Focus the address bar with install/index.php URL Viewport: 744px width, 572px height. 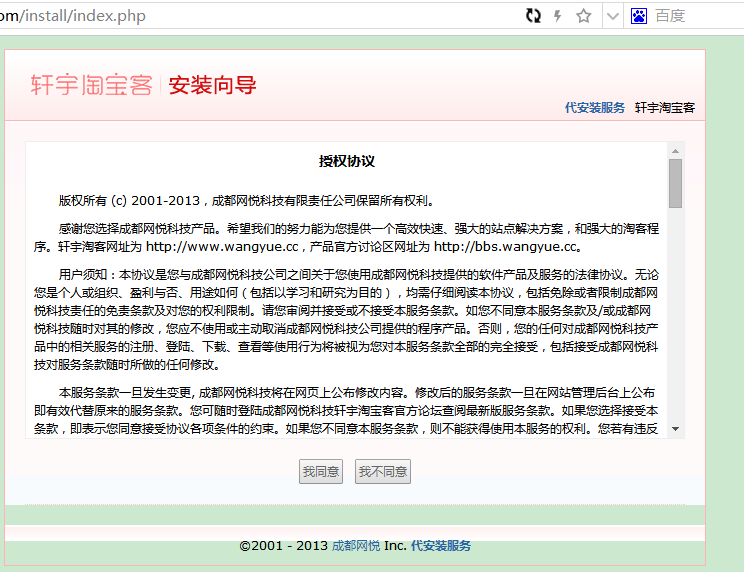(250, 16)
